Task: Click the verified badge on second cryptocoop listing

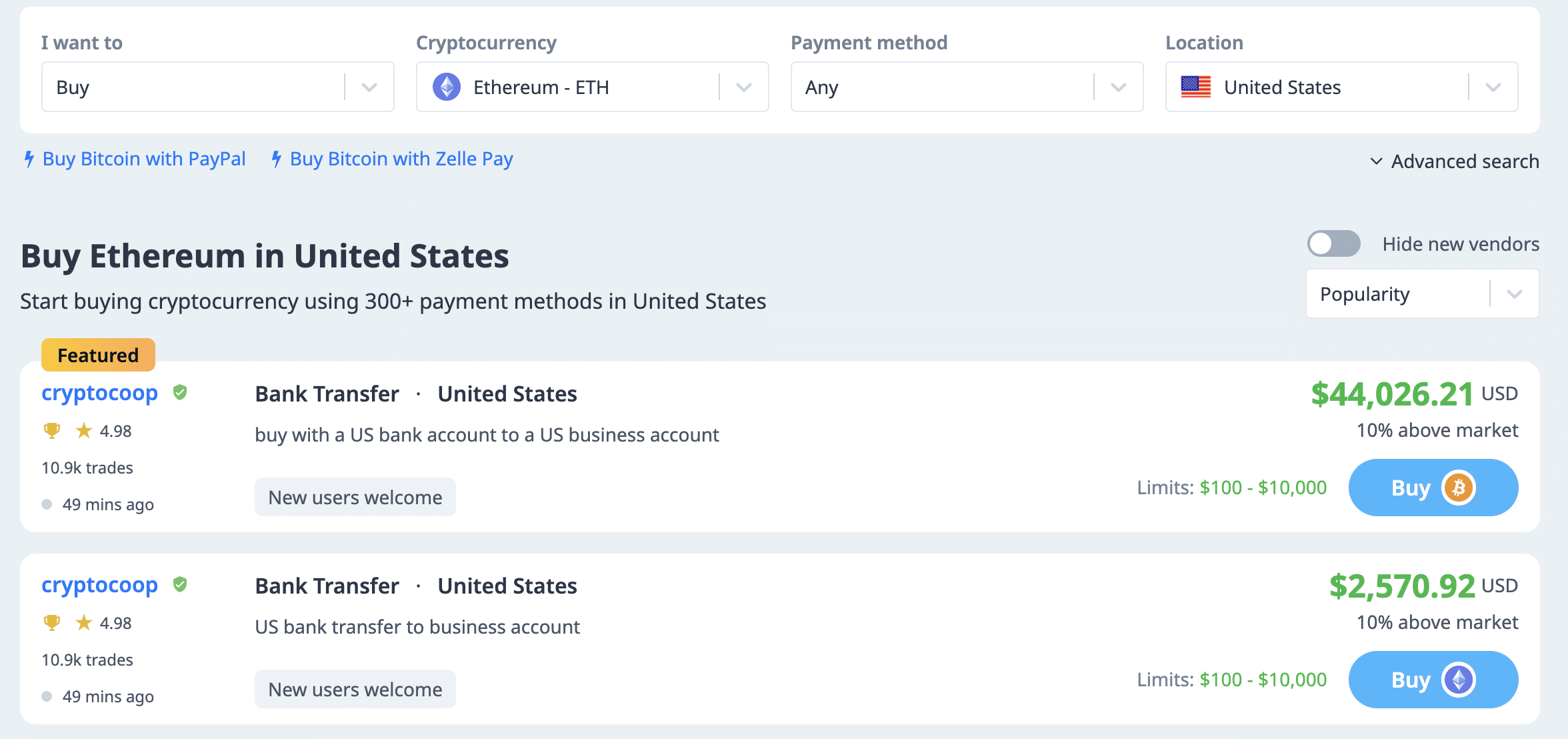Action: coord(180,585)
